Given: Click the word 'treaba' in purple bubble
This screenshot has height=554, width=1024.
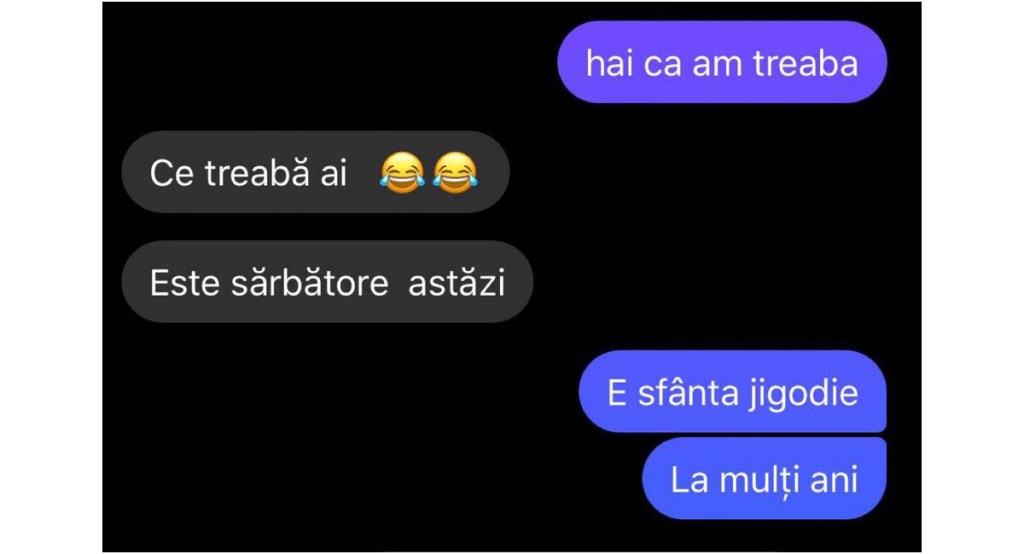Looking at the screenshot, I should coord(805,63).
